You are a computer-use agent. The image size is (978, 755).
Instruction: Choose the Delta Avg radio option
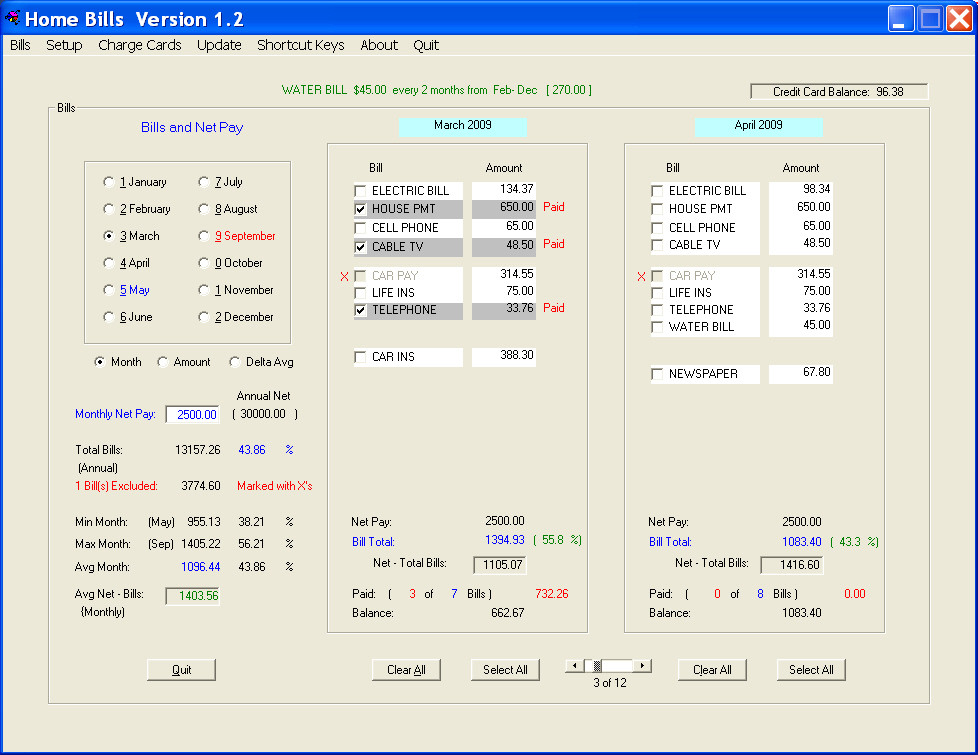click(x=236, y=362)
